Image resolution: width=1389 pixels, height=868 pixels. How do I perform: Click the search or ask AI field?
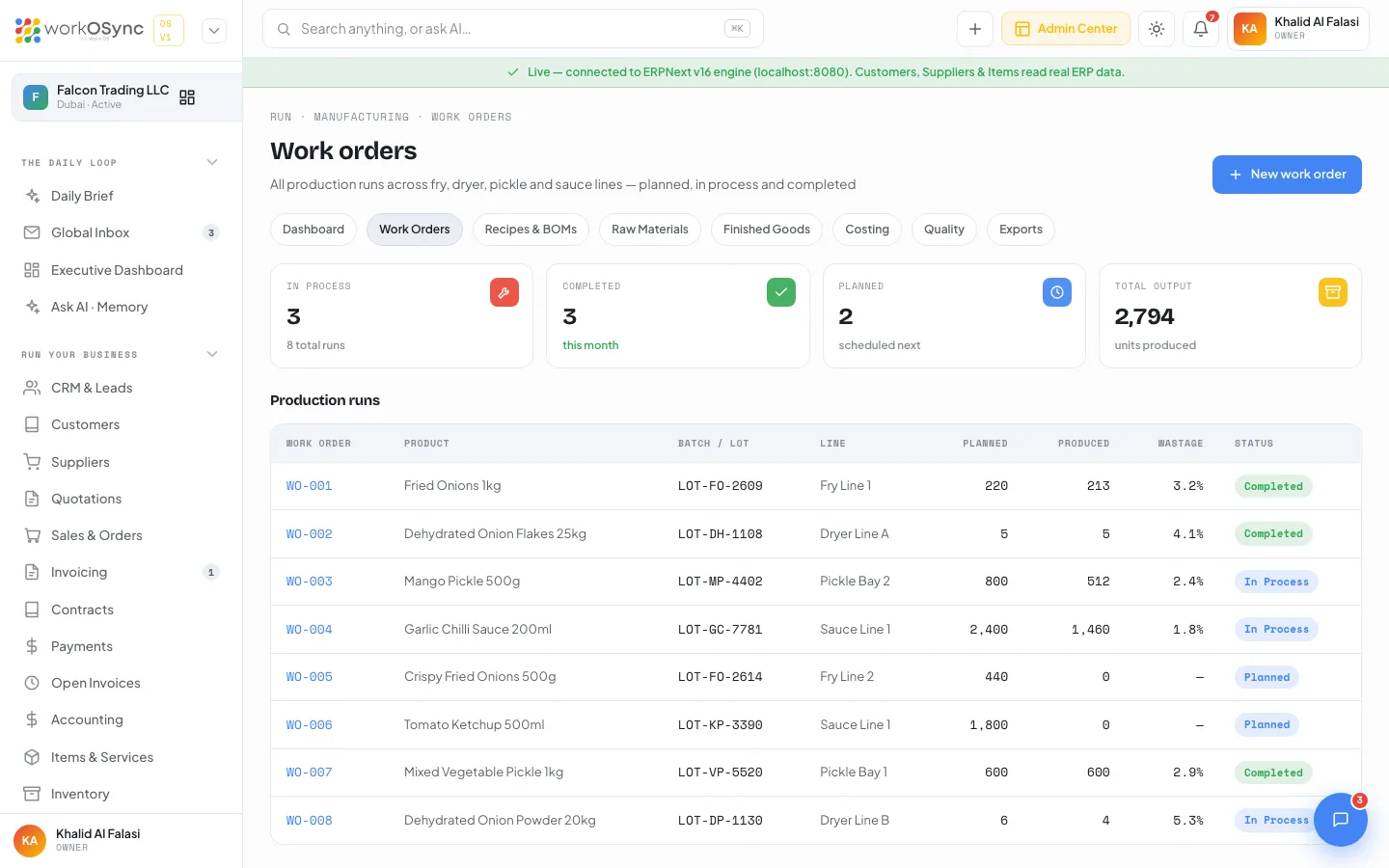click(513, 29)
